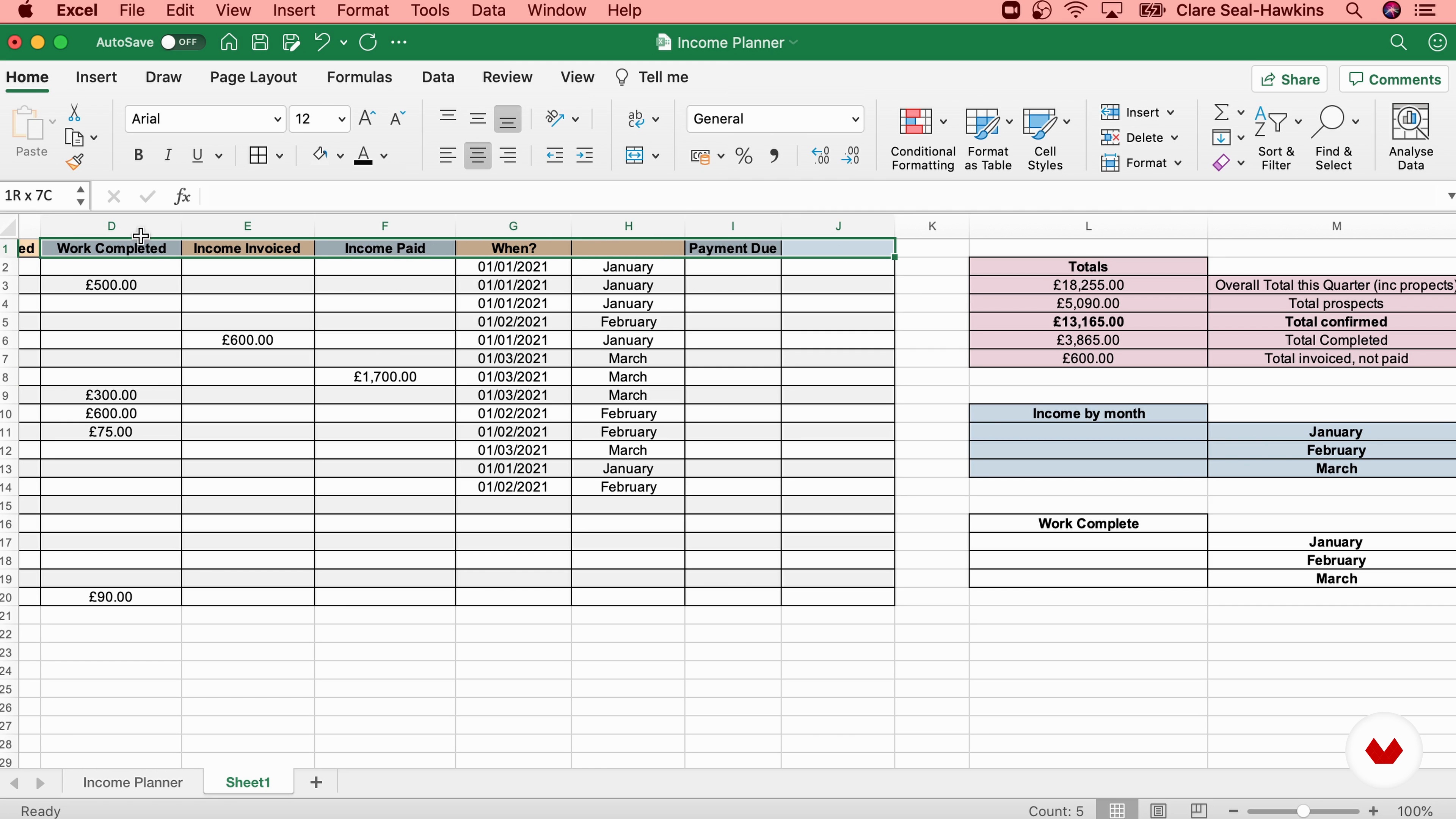Toggle Underline formatting
Screen dimensions: 1456x819
(197, 155)
